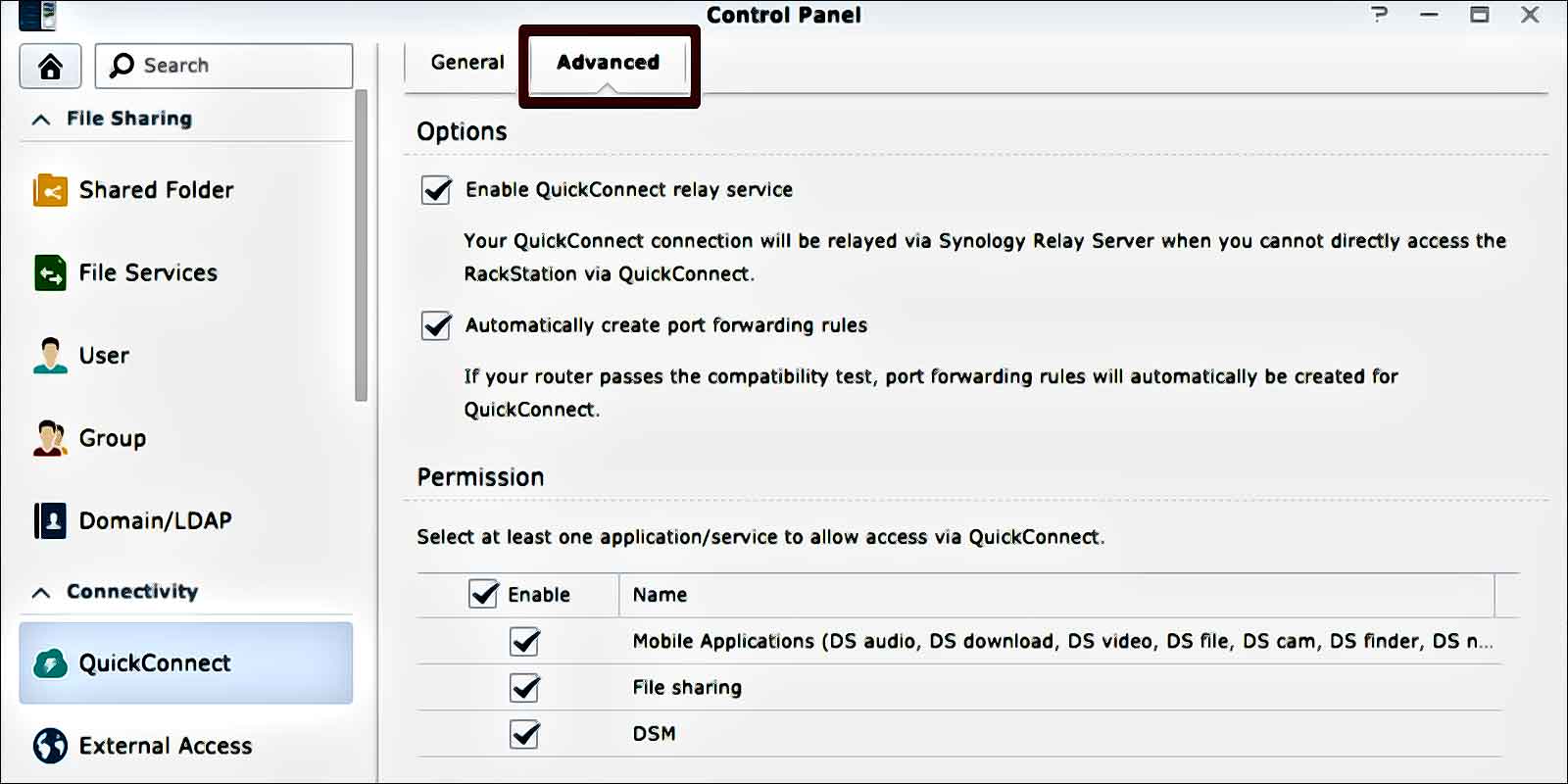The image size is (1568, 784).
Task: Click the Shared Folder icon
Action: tap(50, 190)
